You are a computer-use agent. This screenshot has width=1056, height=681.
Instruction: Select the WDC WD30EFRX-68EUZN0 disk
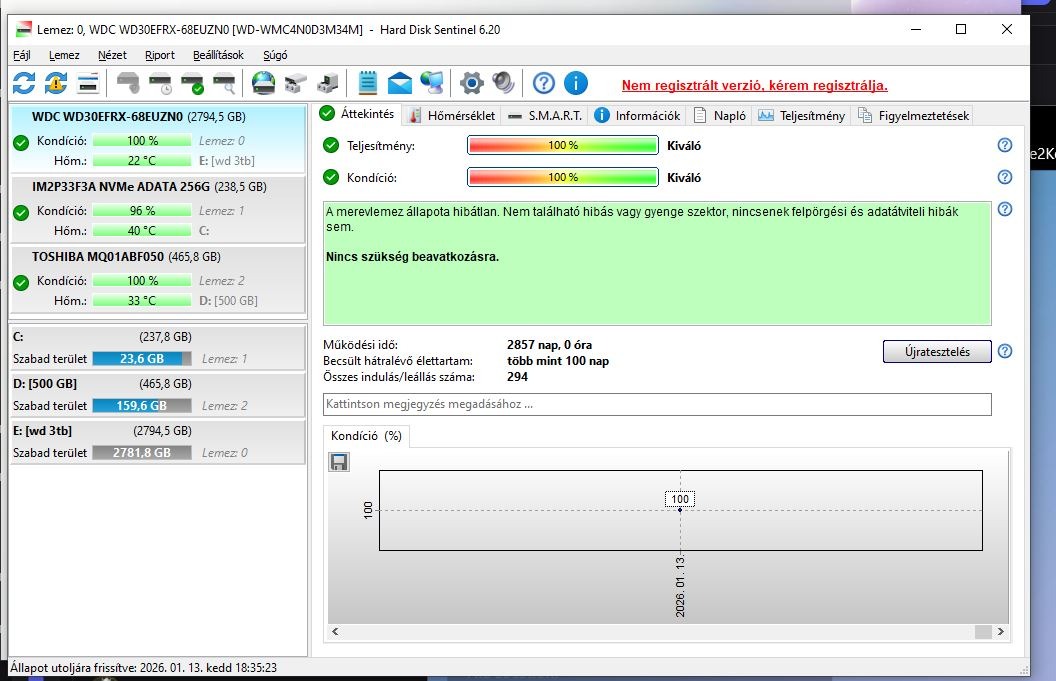tap(158, 138)
